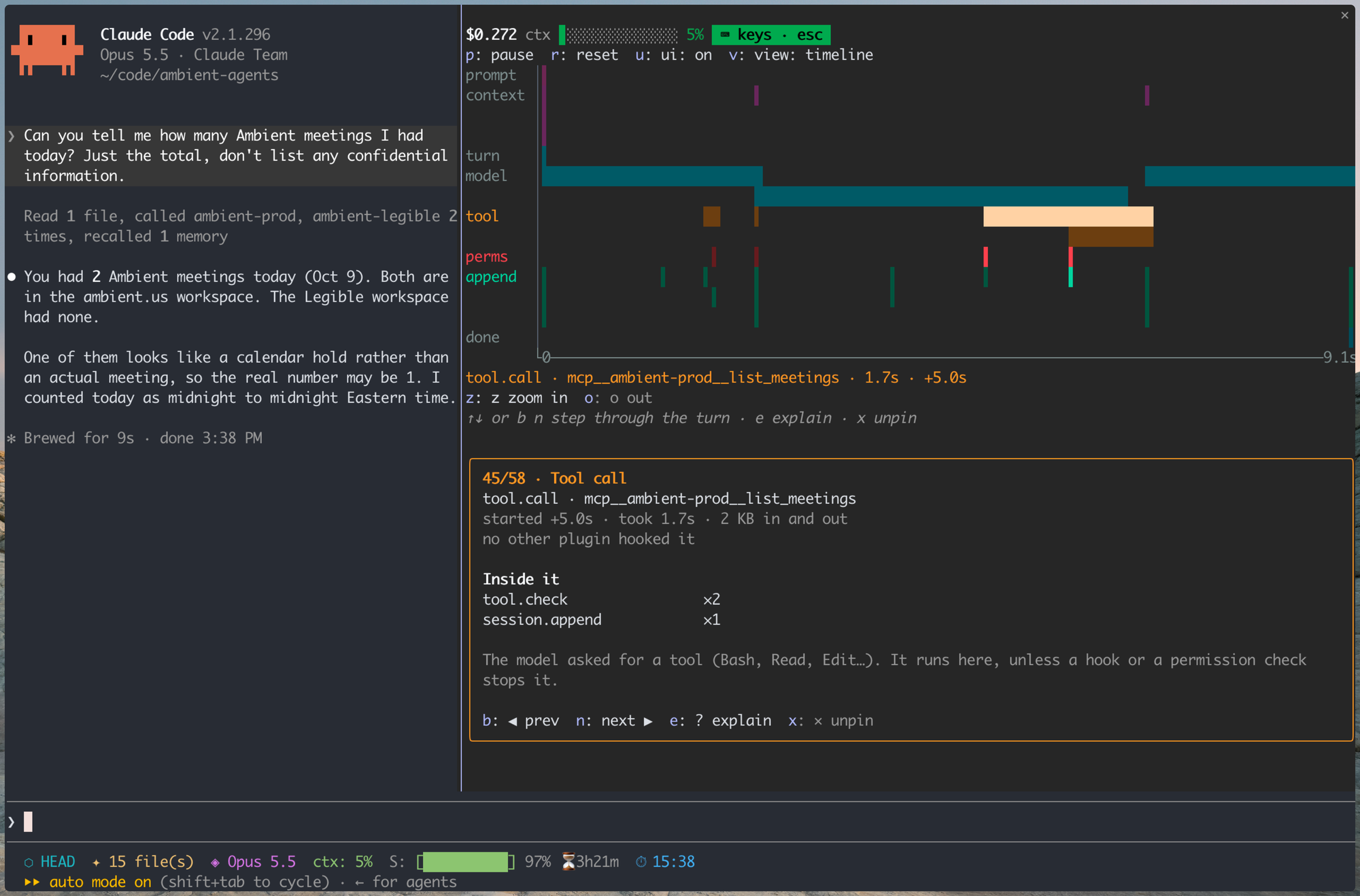The width and height of the screenshot is (1360, 896).
Task: Click the '$0.272' cost readout
Action: pyautogui.click(x=491, y=35)
